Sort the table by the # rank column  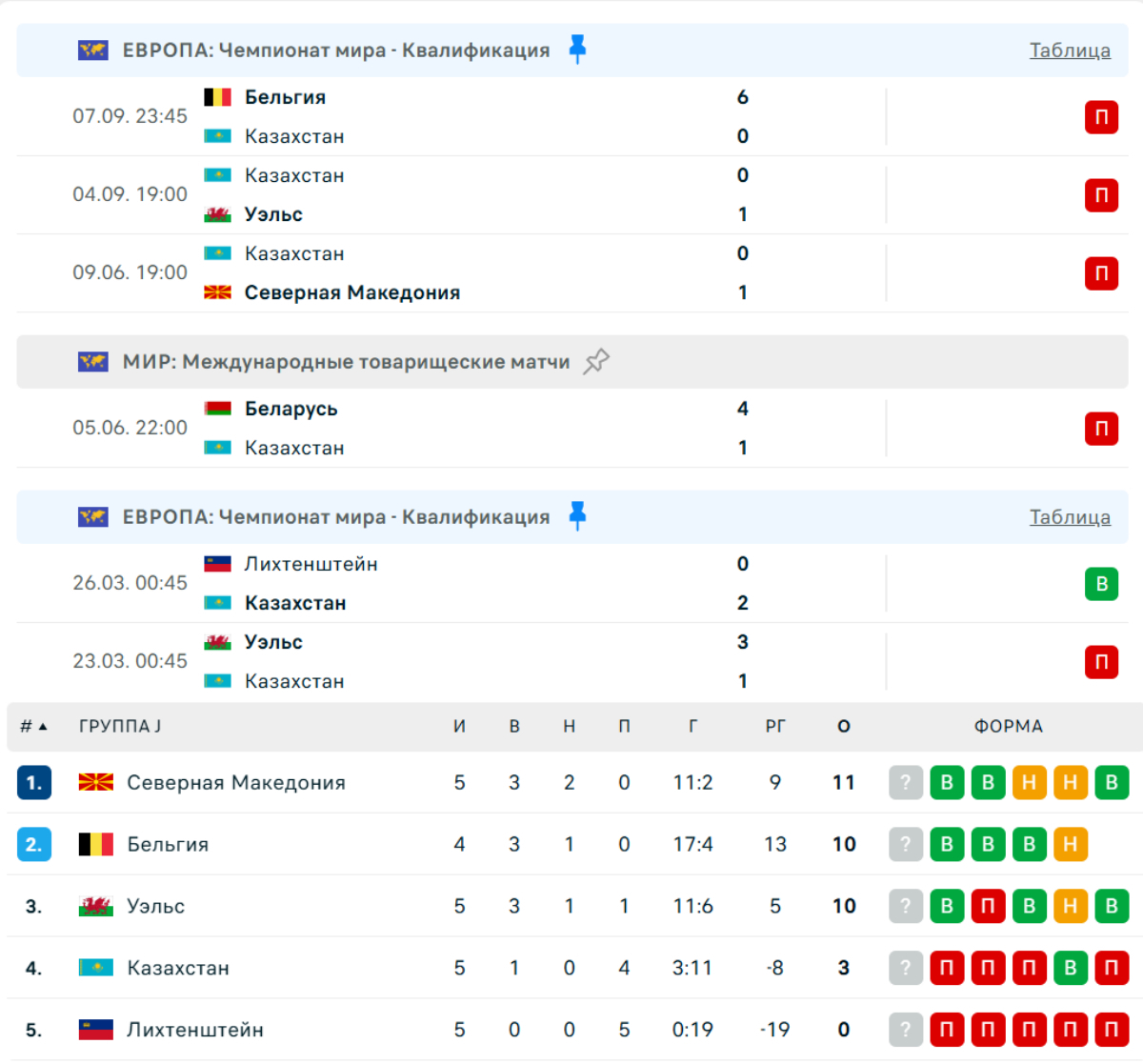coord(33,726)
